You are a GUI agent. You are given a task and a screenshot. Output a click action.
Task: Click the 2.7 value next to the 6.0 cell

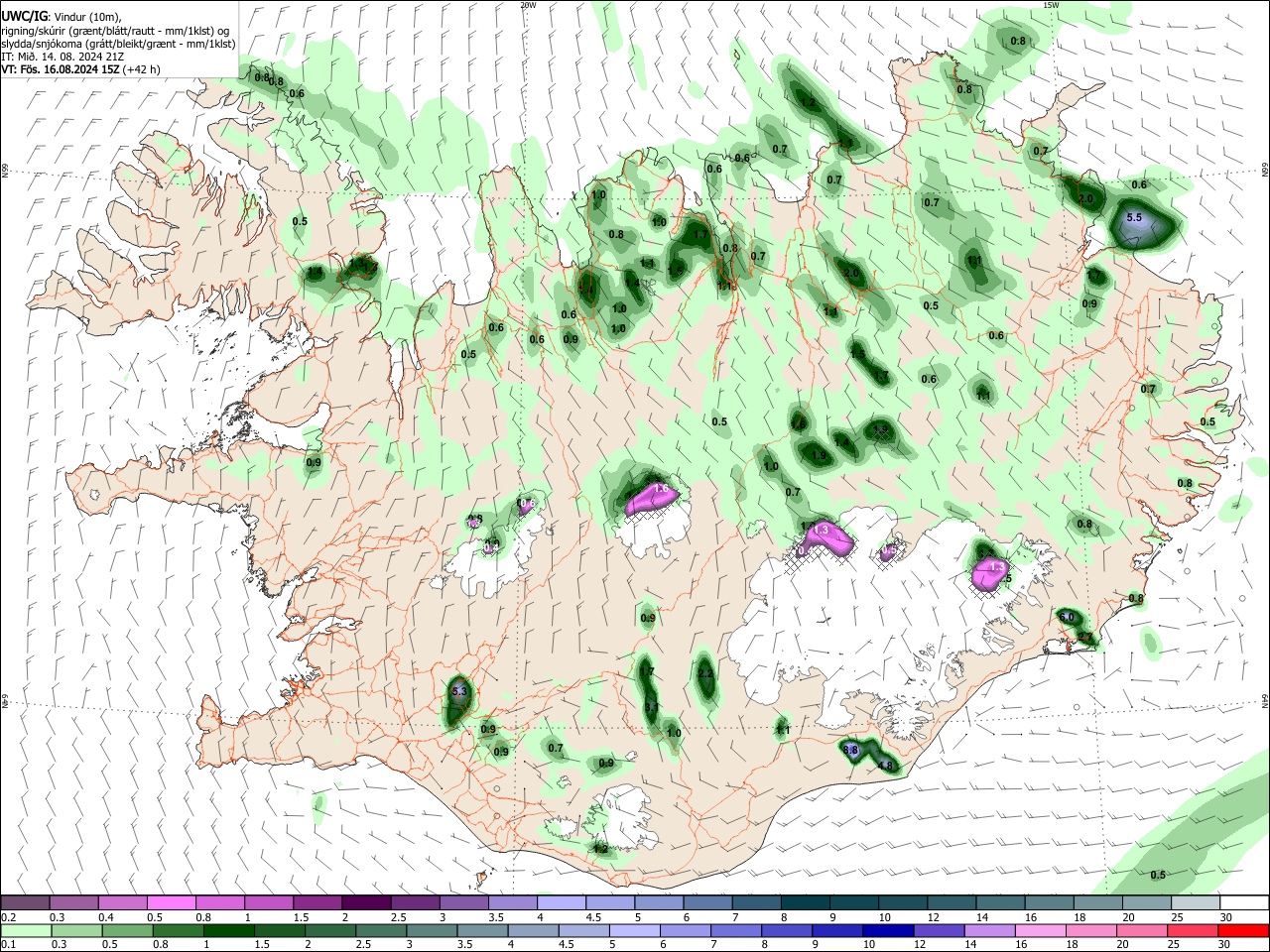(x=1084, y=638)
